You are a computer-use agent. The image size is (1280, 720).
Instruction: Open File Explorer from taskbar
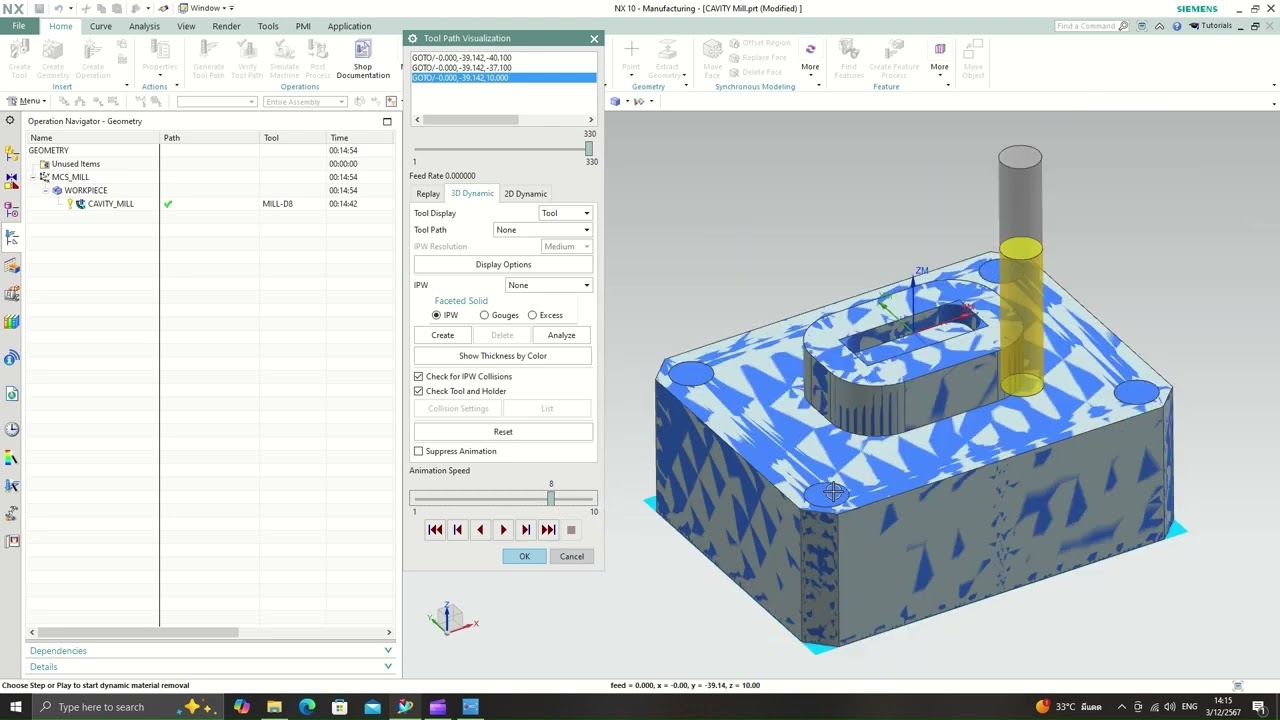click(x=274, y=707)
